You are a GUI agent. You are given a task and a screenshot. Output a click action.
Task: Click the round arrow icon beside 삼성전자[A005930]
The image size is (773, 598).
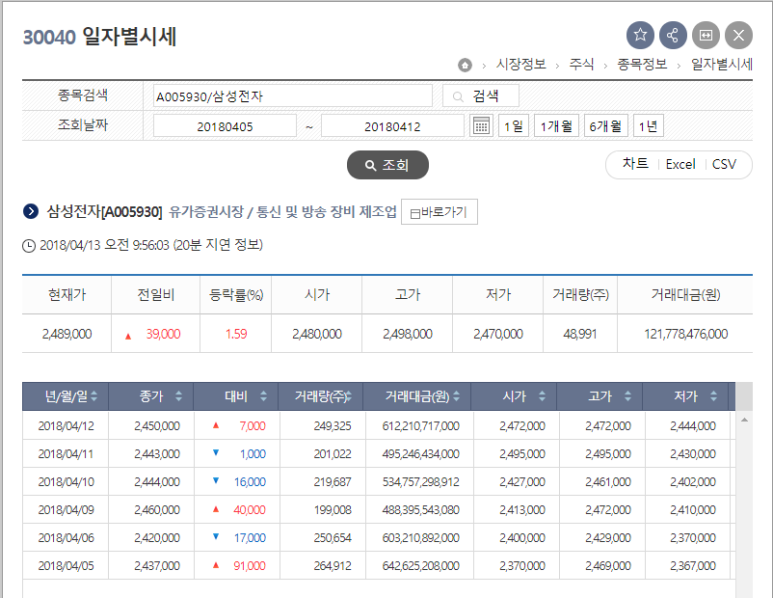[31, 211]
